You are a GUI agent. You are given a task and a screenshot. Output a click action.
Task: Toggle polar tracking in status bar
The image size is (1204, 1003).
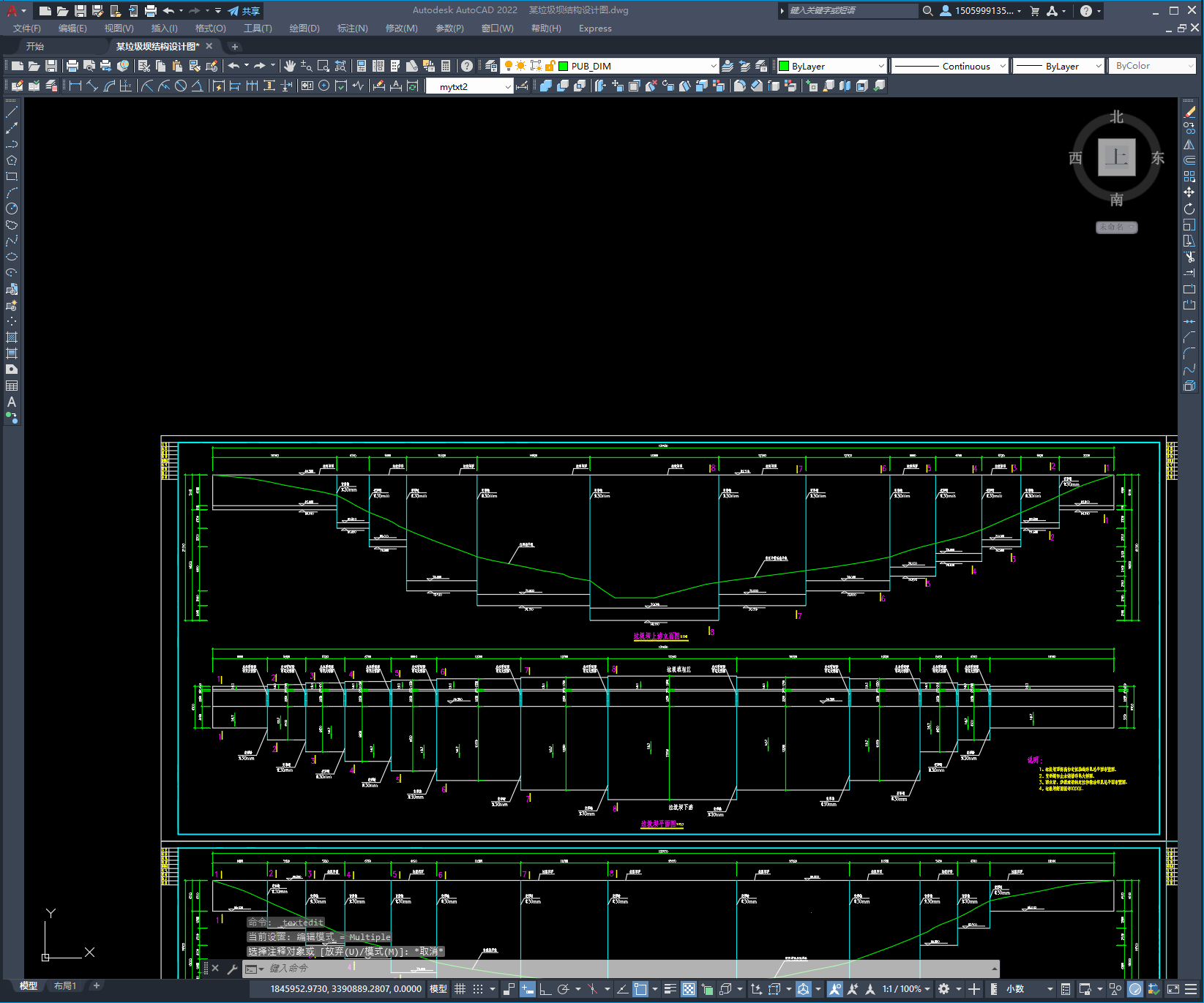563,989
